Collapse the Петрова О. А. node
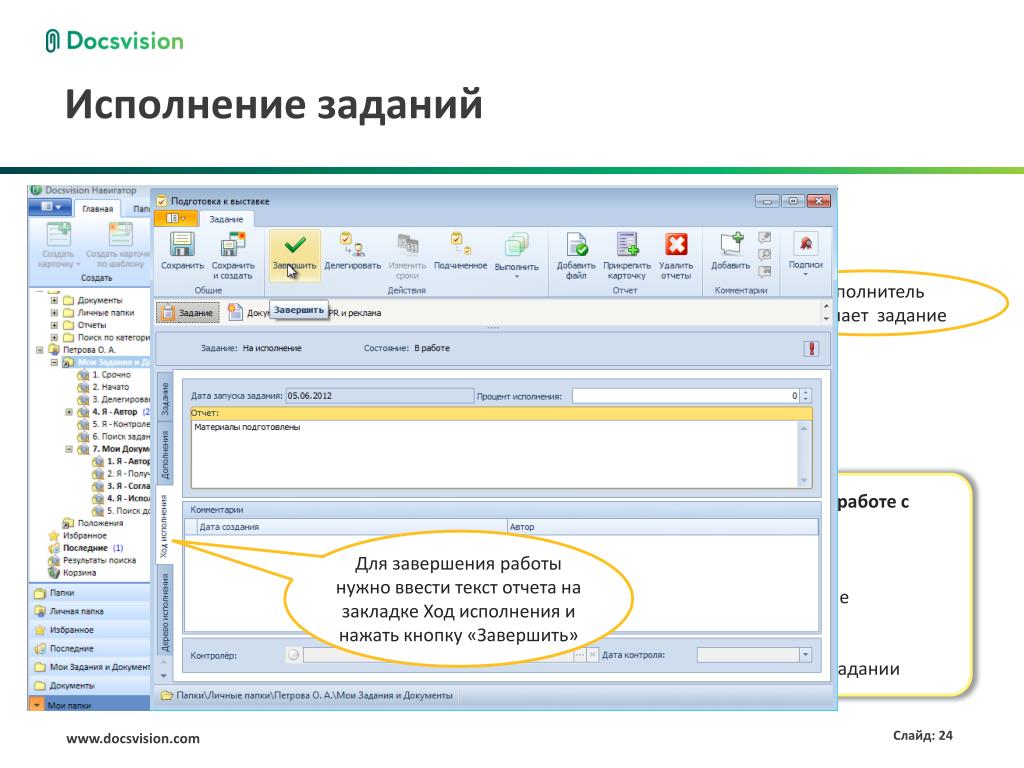 pyautogui.click(x=39, y=350)
